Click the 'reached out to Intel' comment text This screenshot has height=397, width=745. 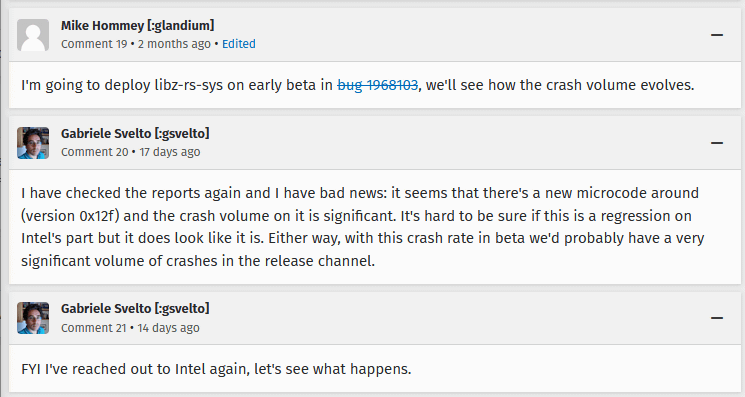[216, 369]
